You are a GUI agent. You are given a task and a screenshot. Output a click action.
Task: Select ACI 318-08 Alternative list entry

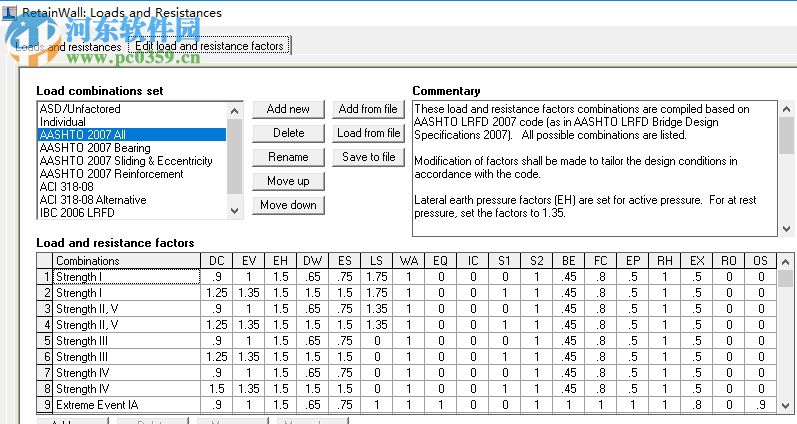click(x=132, y=200)
